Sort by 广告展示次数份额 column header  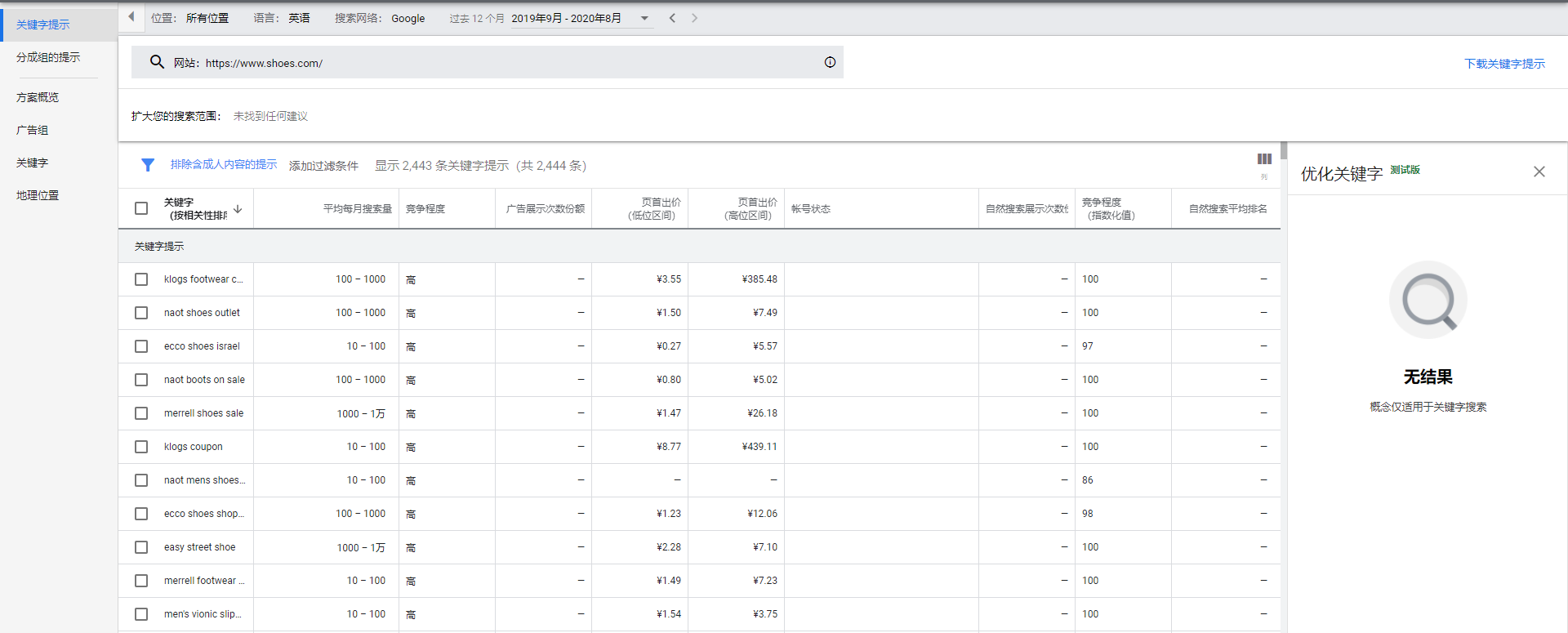[545, 209]
